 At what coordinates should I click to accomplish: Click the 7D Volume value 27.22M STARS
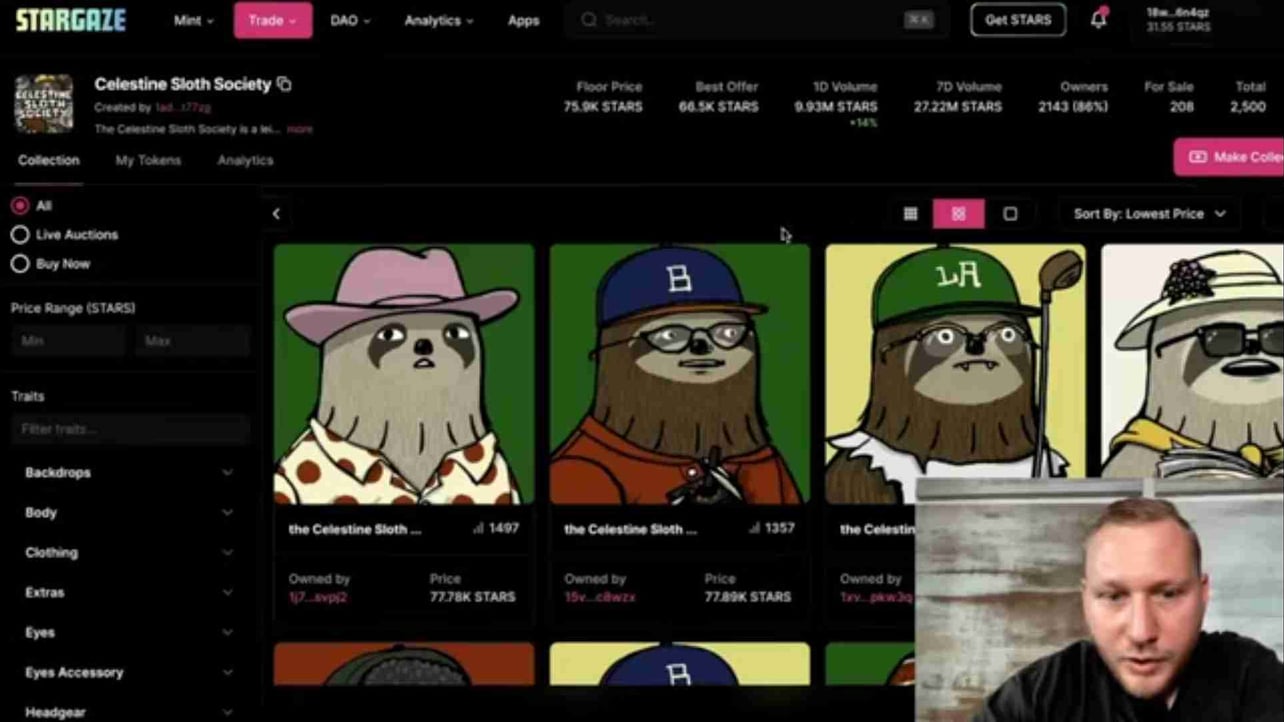click(959, 107)
